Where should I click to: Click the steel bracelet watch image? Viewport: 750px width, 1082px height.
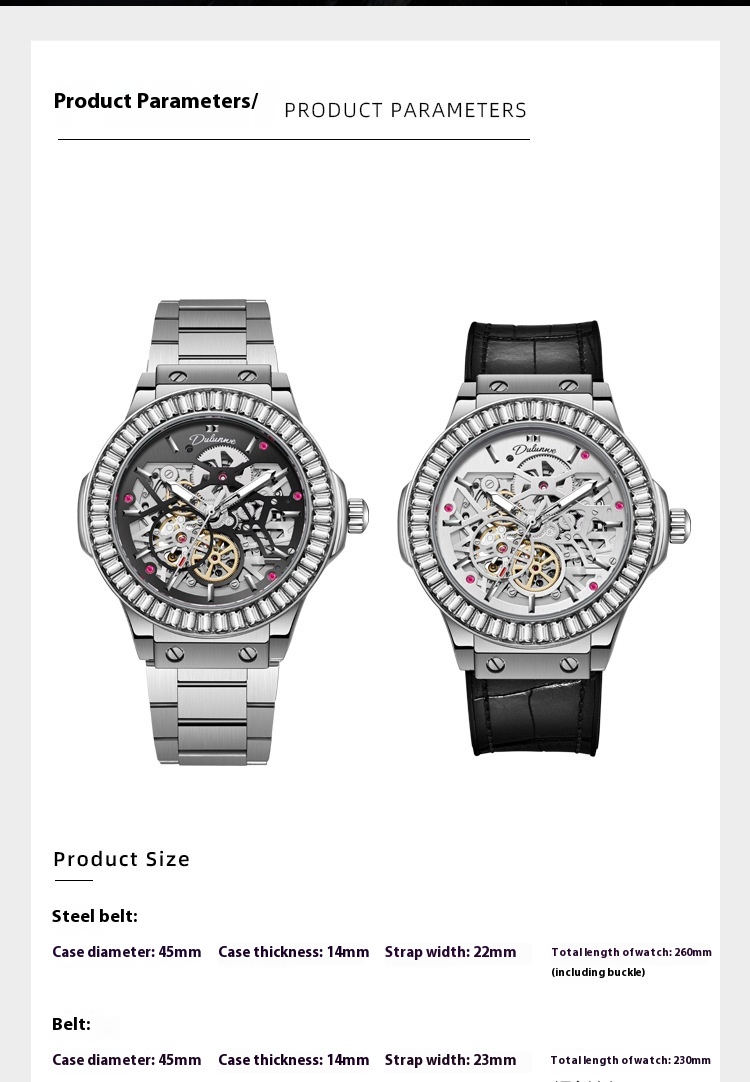223,532
